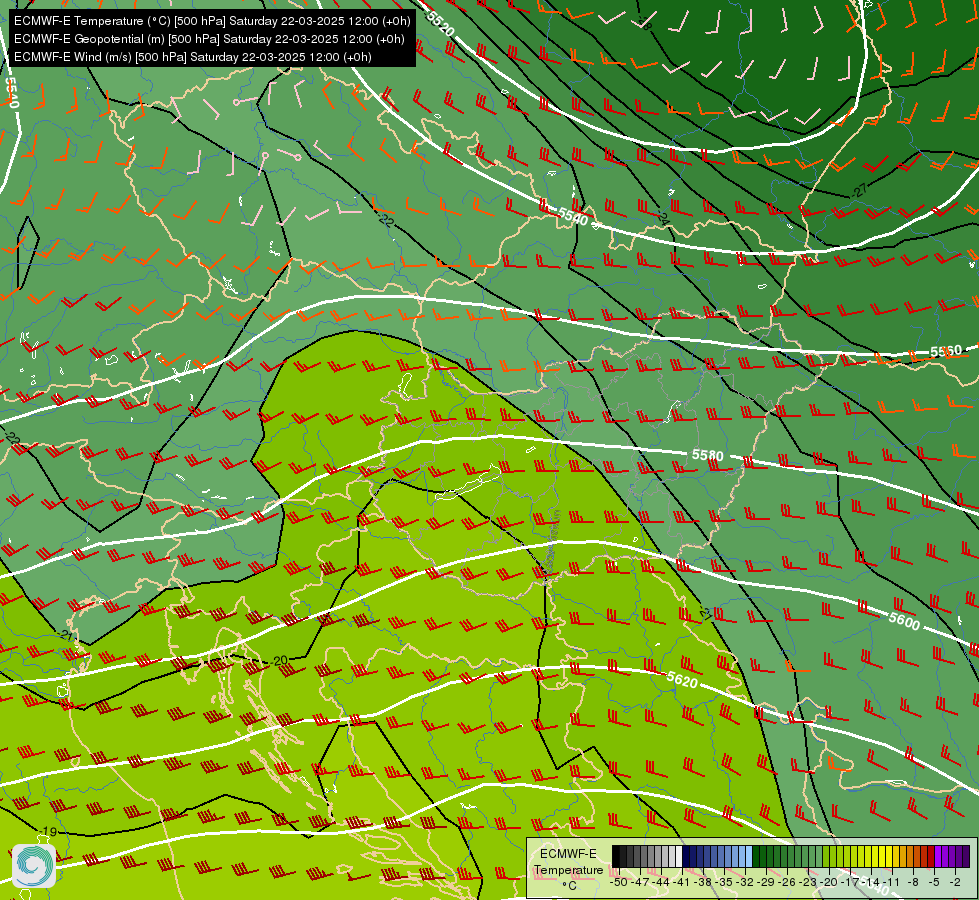
Task: Click the -20 isotherm label on the map
Action: [280, 660]
